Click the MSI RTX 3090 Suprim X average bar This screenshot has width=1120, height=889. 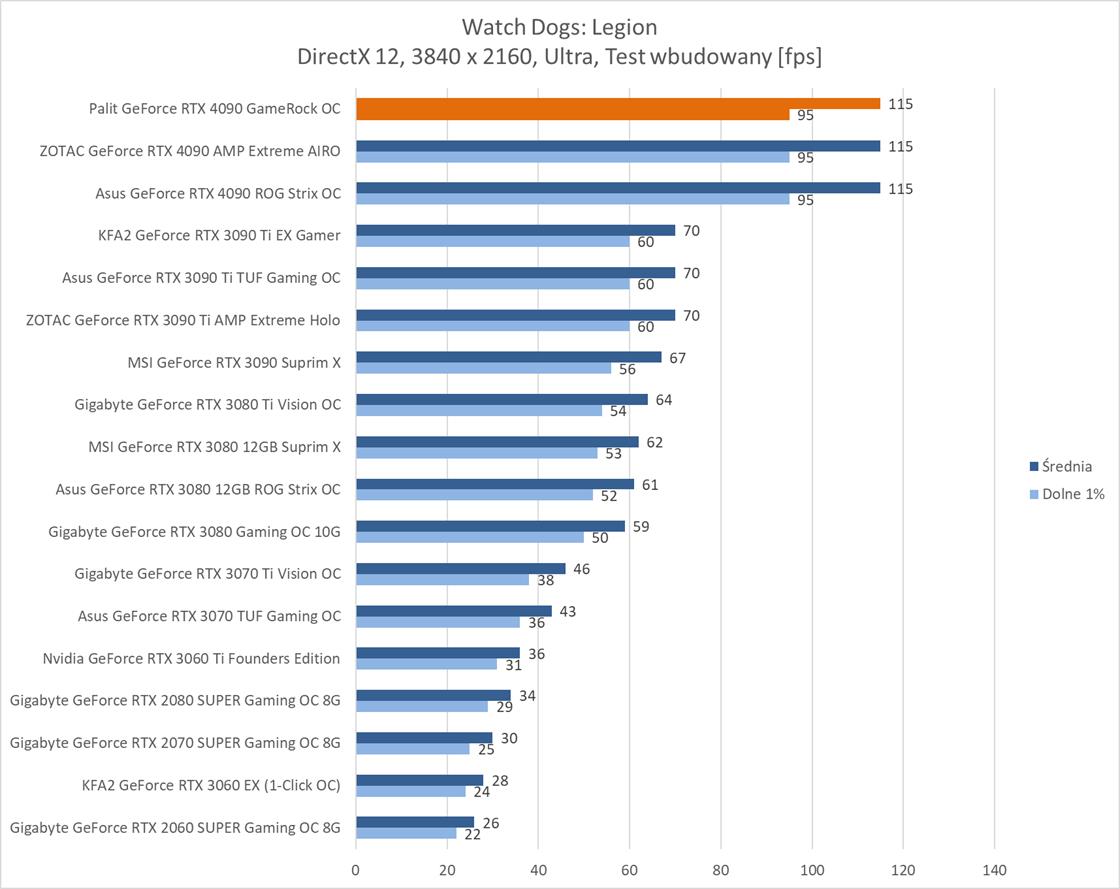pyautogui.click(x=509, y=357)
